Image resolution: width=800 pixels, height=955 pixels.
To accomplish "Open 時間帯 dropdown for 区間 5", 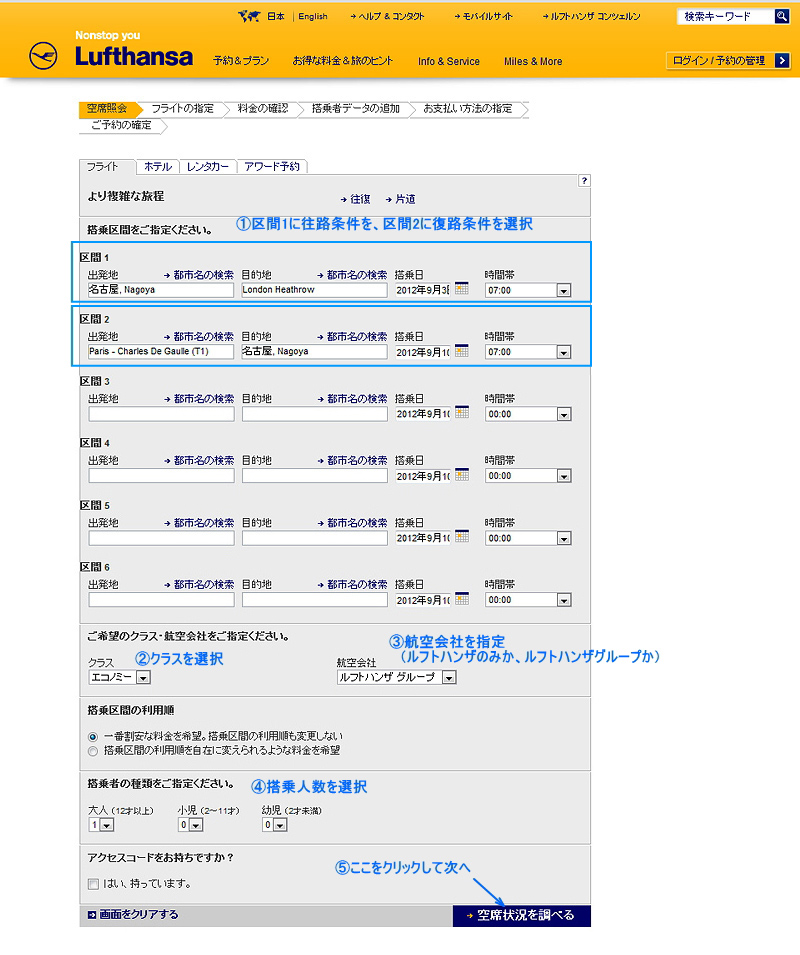I will point(528,538).
